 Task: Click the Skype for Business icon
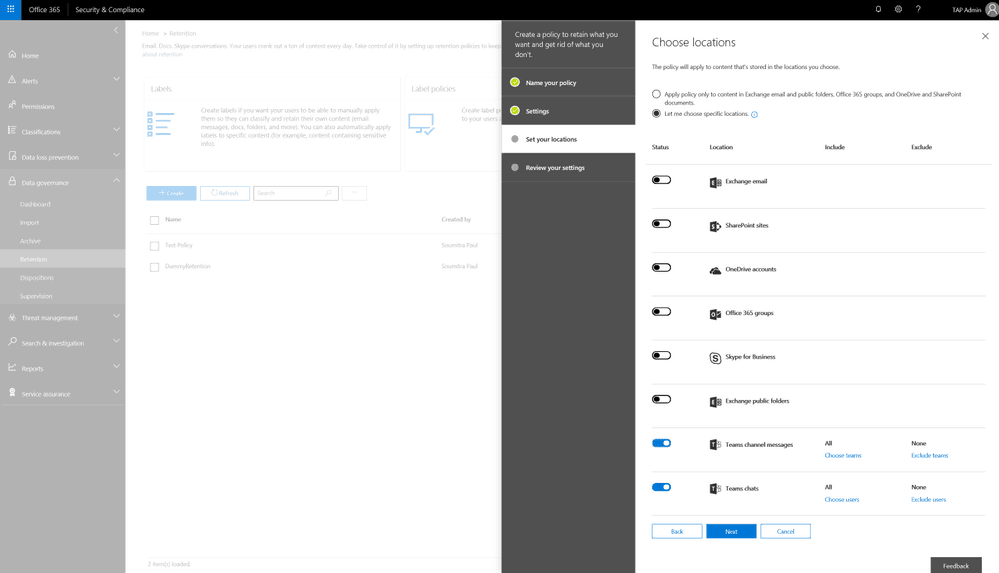pyautogui.click(x=715, y=358)
